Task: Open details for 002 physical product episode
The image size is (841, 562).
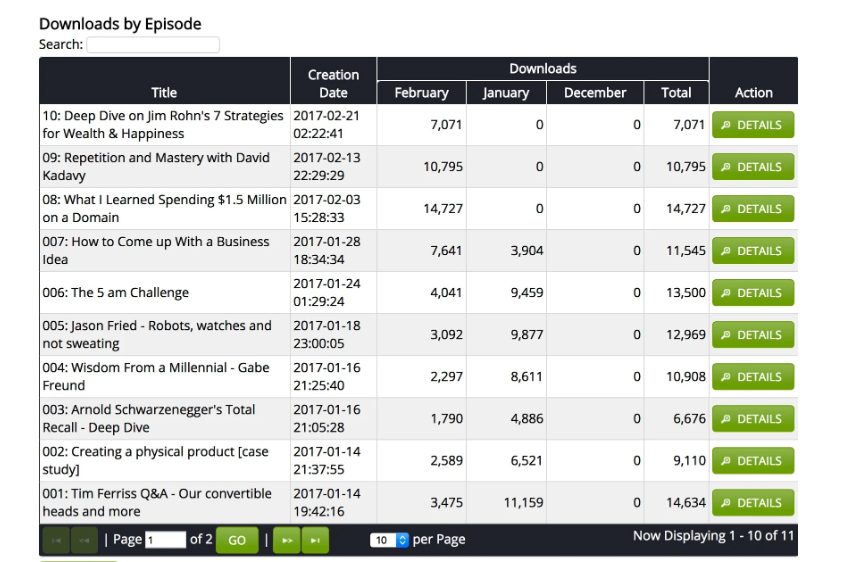Action: (x=753, y=461)
